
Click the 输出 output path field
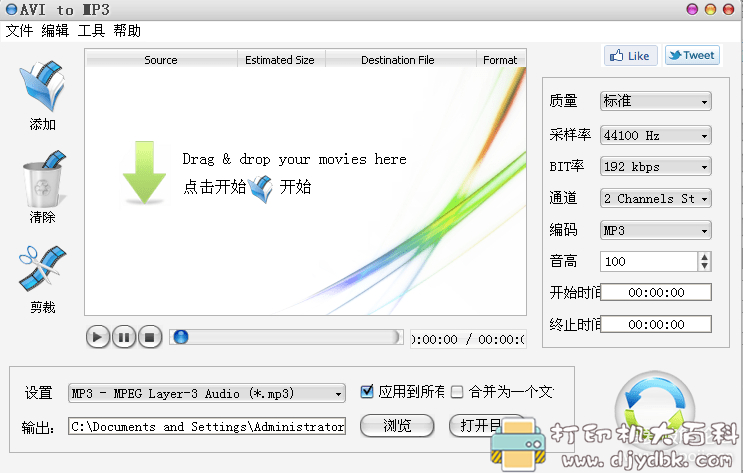pos(207,426)
